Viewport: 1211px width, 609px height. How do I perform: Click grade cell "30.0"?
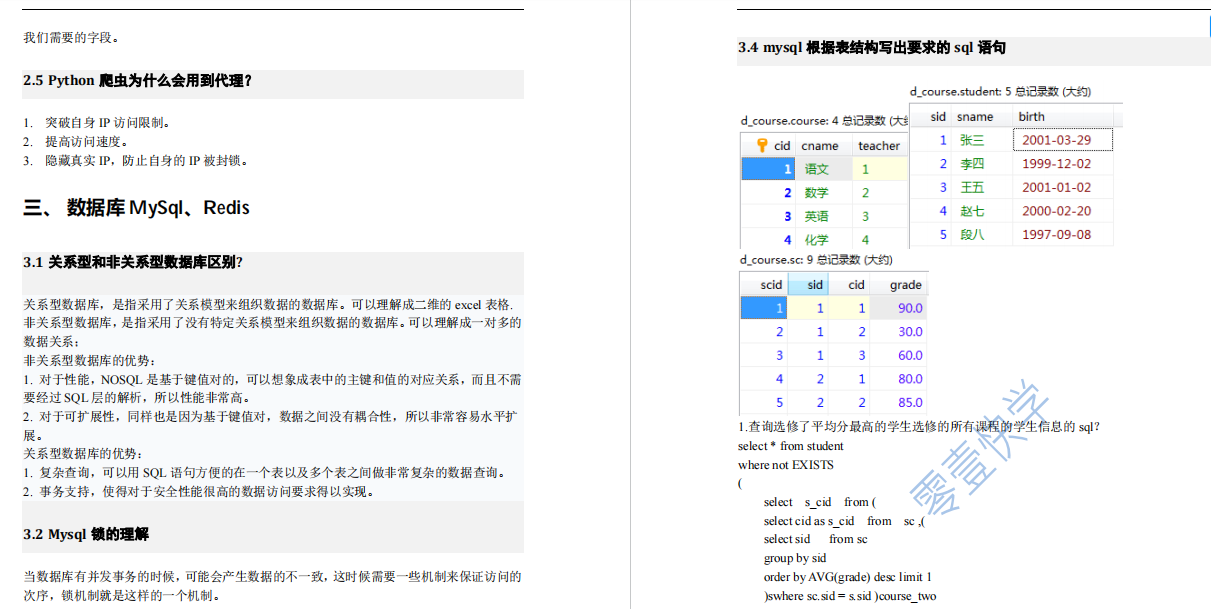[910, 332]
